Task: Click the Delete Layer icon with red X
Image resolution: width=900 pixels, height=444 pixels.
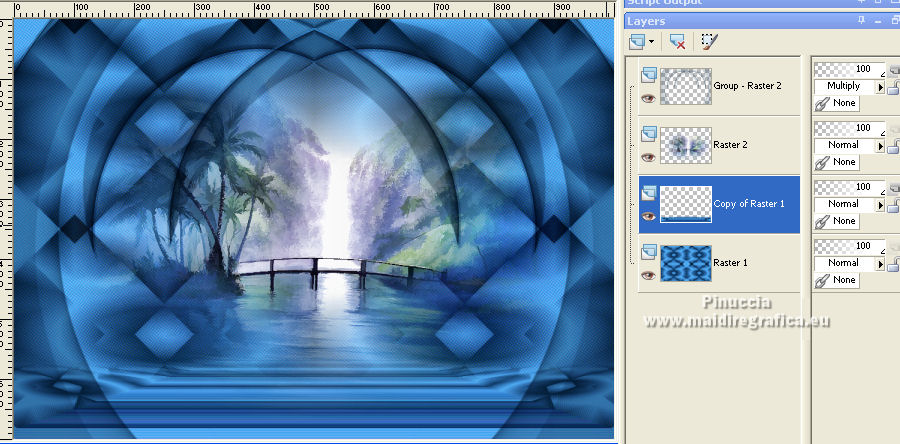Action: [x=678, y=41]
